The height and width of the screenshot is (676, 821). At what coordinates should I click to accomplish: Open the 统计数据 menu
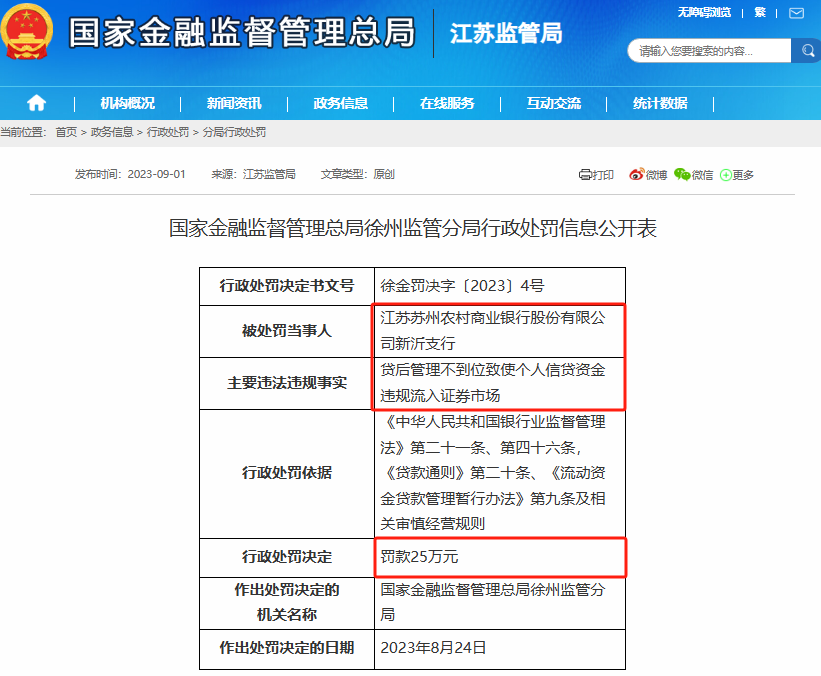(660, 103)
